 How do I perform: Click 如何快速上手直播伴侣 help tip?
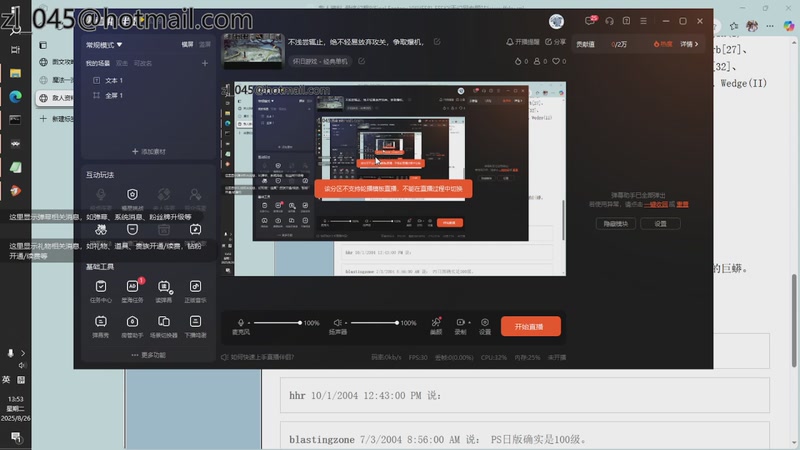pyautogui.click(x=258, y=357)
